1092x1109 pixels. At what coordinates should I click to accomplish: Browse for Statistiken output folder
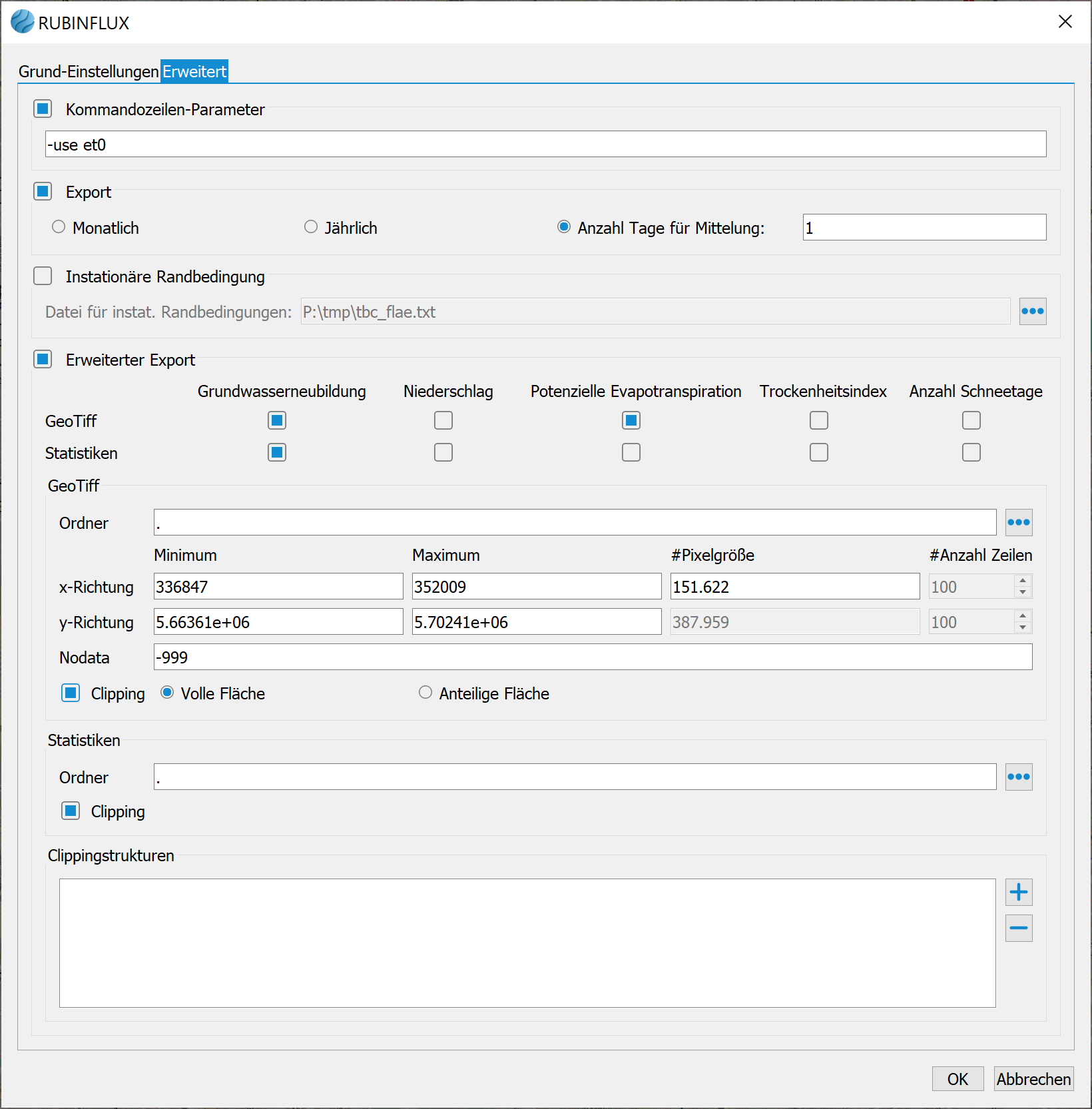click(1018, 777)
